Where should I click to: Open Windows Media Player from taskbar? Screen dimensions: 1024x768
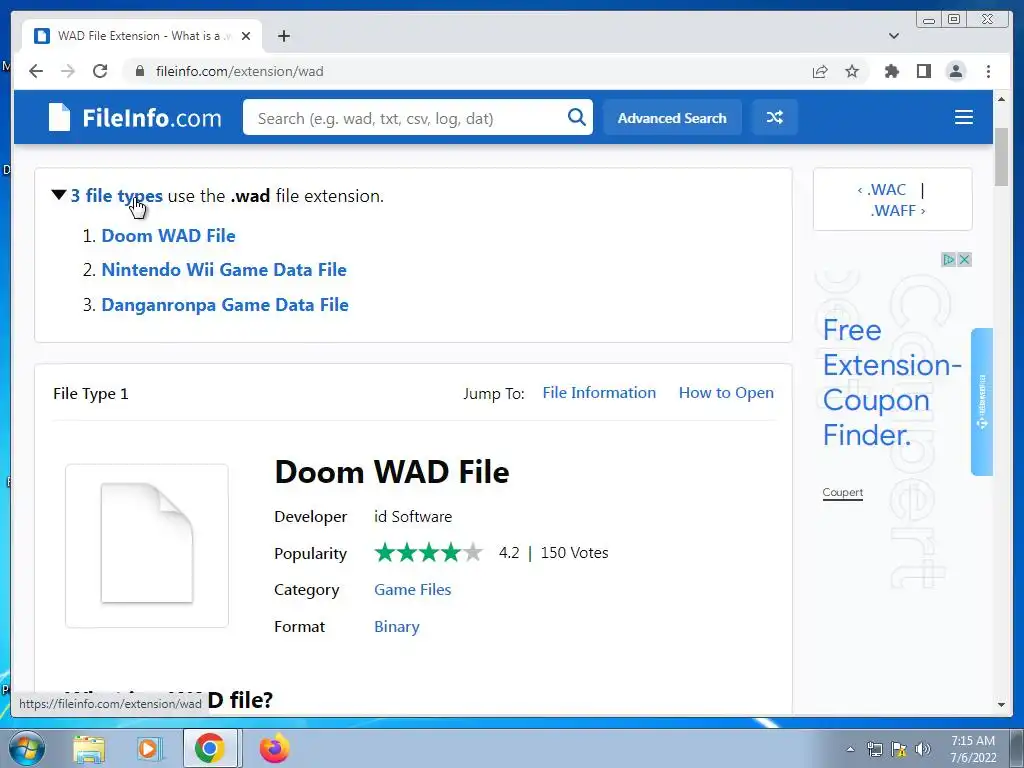click(x=149, y=748)
